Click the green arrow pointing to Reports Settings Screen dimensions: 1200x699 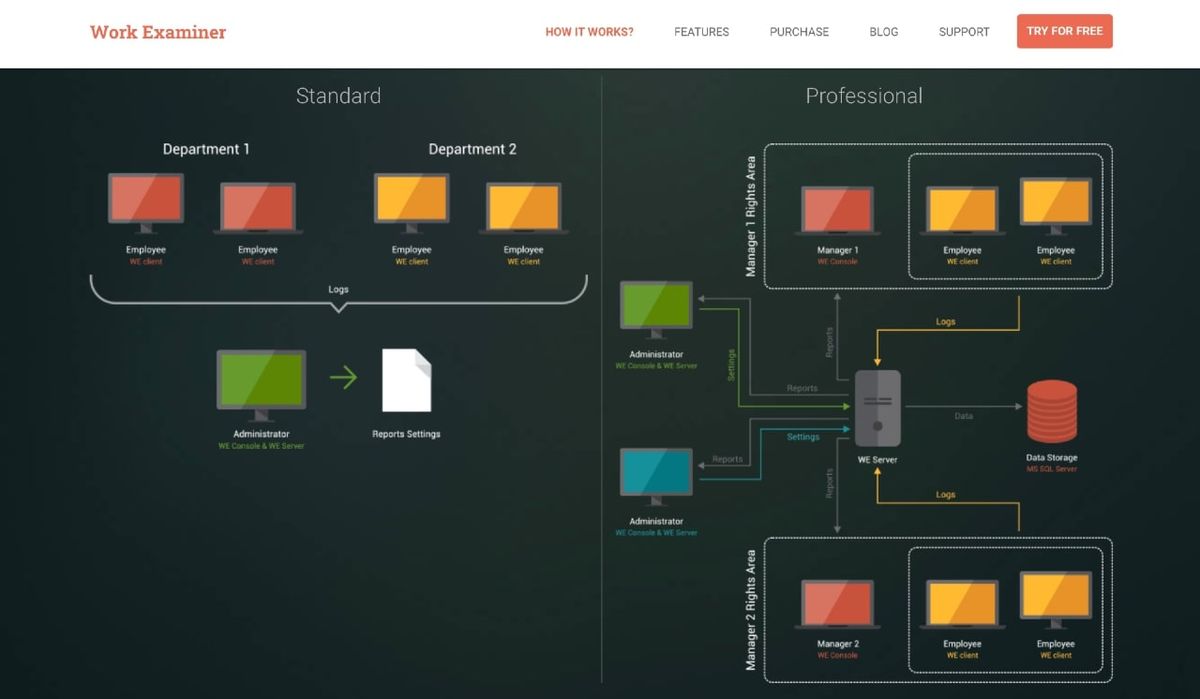344,378
